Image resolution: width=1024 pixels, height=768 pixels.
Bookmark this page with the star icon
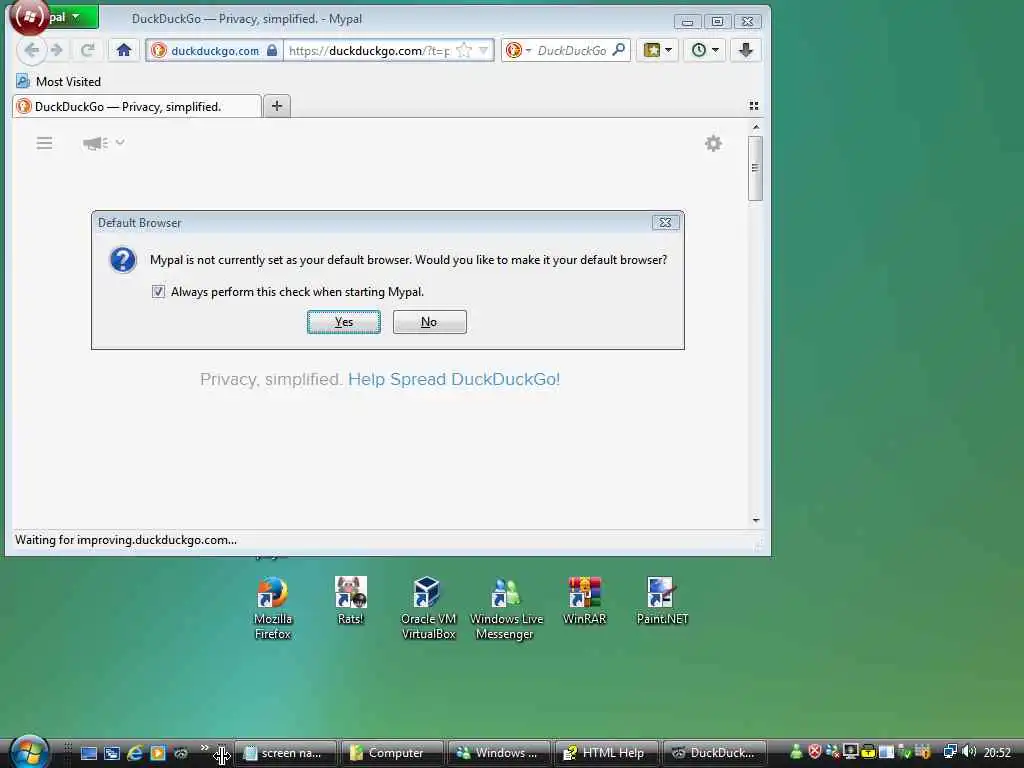[x=464, y=50]
